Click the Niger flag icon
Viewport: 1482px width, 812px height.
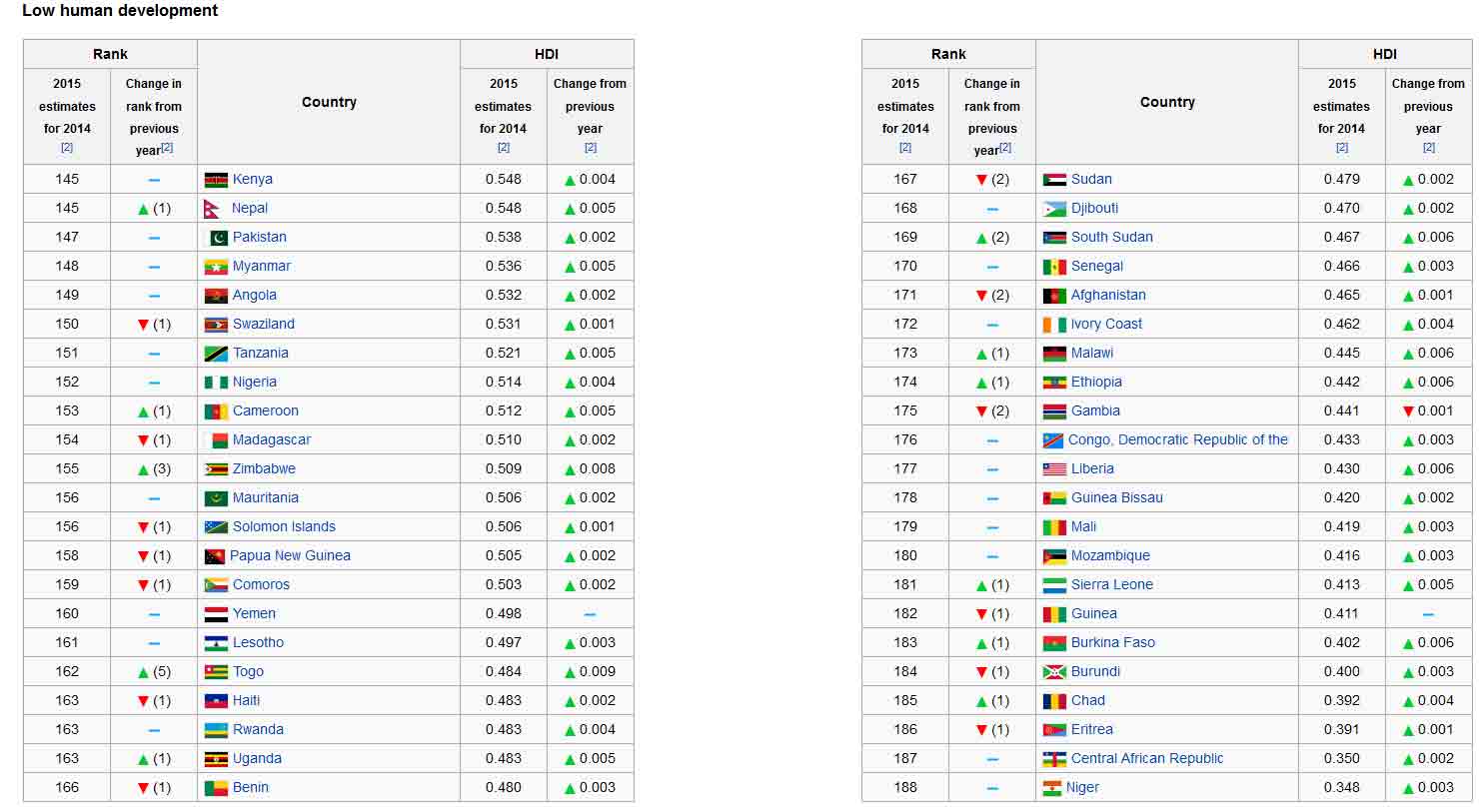pos(1051,788)
